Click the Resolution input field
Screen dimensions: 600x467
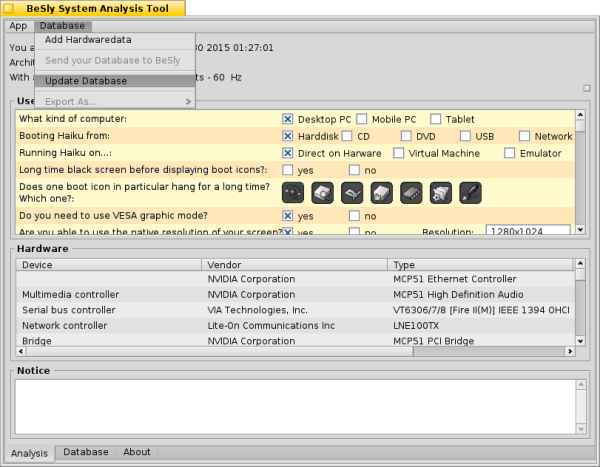click(527, 231)
